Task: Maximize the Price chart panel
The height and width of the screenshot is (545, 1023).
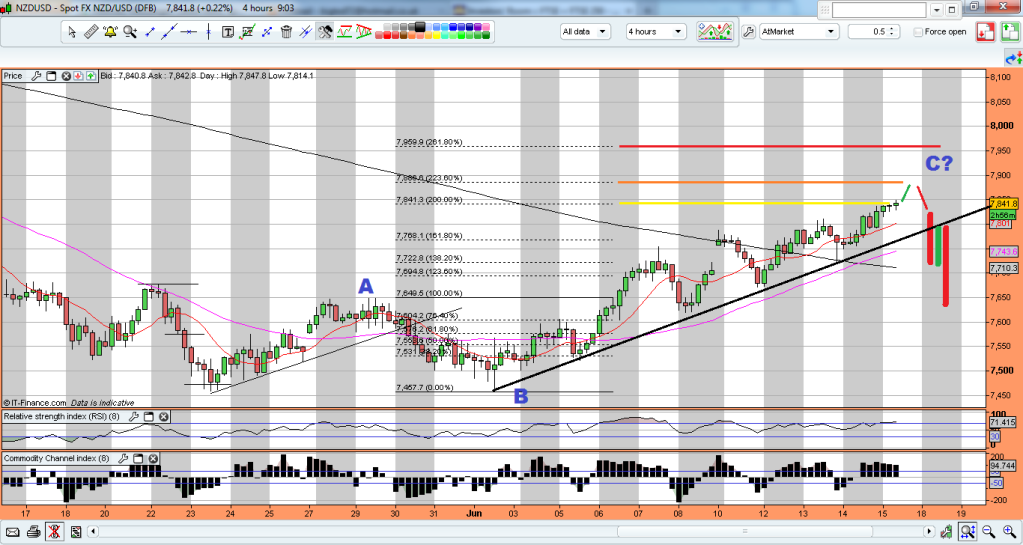Action: (51, 76)
